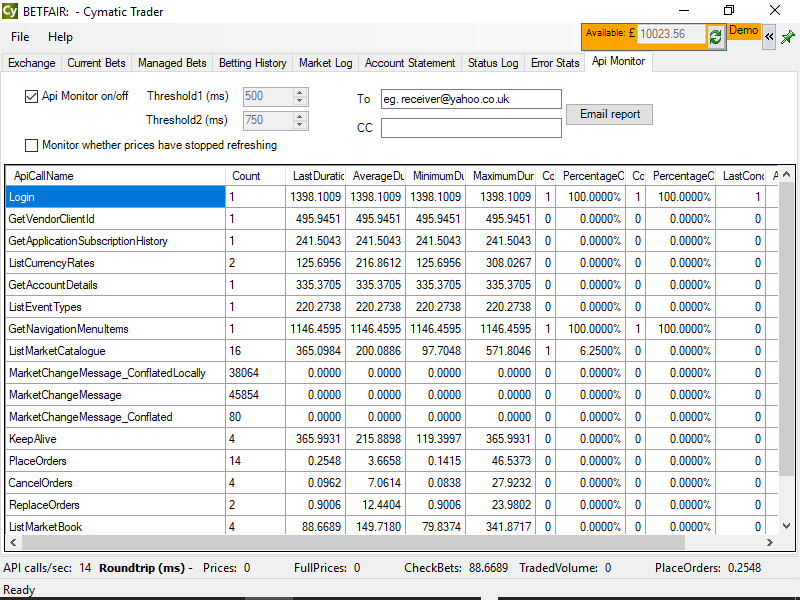Open the Market Log tab
Screen dimensions: 800x600
tap(326, 63)
